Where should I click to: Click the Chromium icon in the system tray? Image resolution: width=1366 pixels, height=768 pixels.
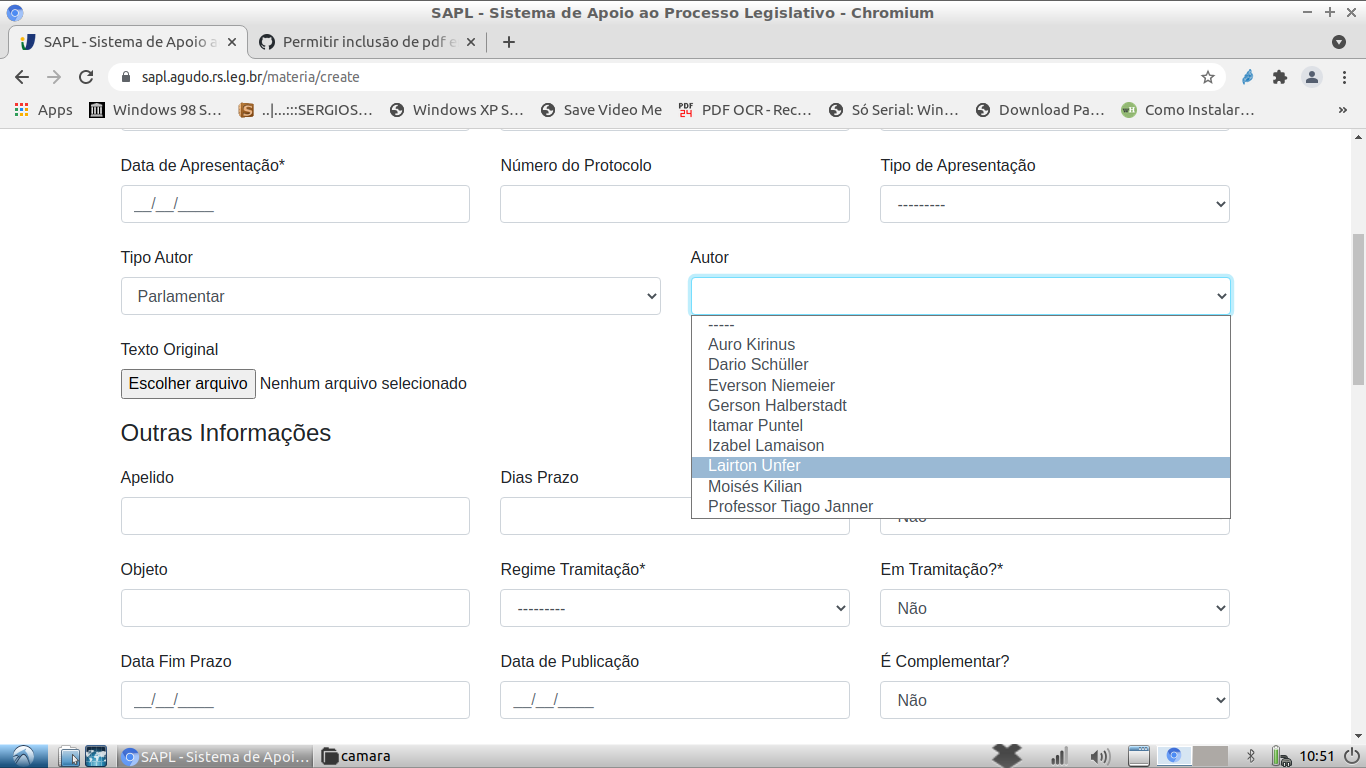pyautogui.click(x=1174, y=756)
